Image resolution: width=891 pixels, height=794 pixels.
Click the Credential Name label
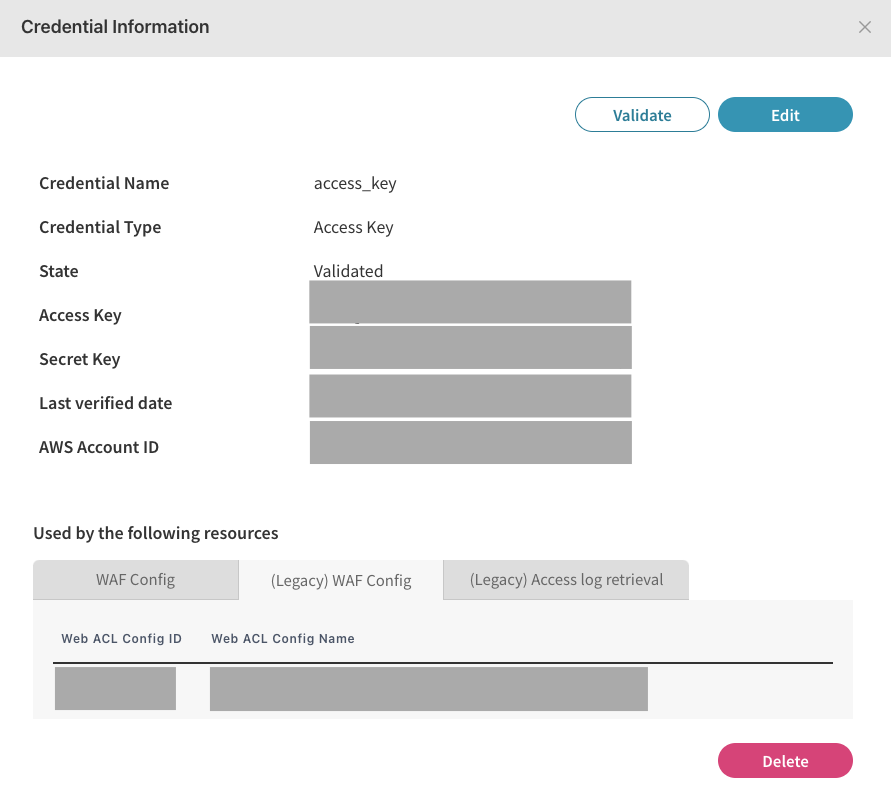104,183
